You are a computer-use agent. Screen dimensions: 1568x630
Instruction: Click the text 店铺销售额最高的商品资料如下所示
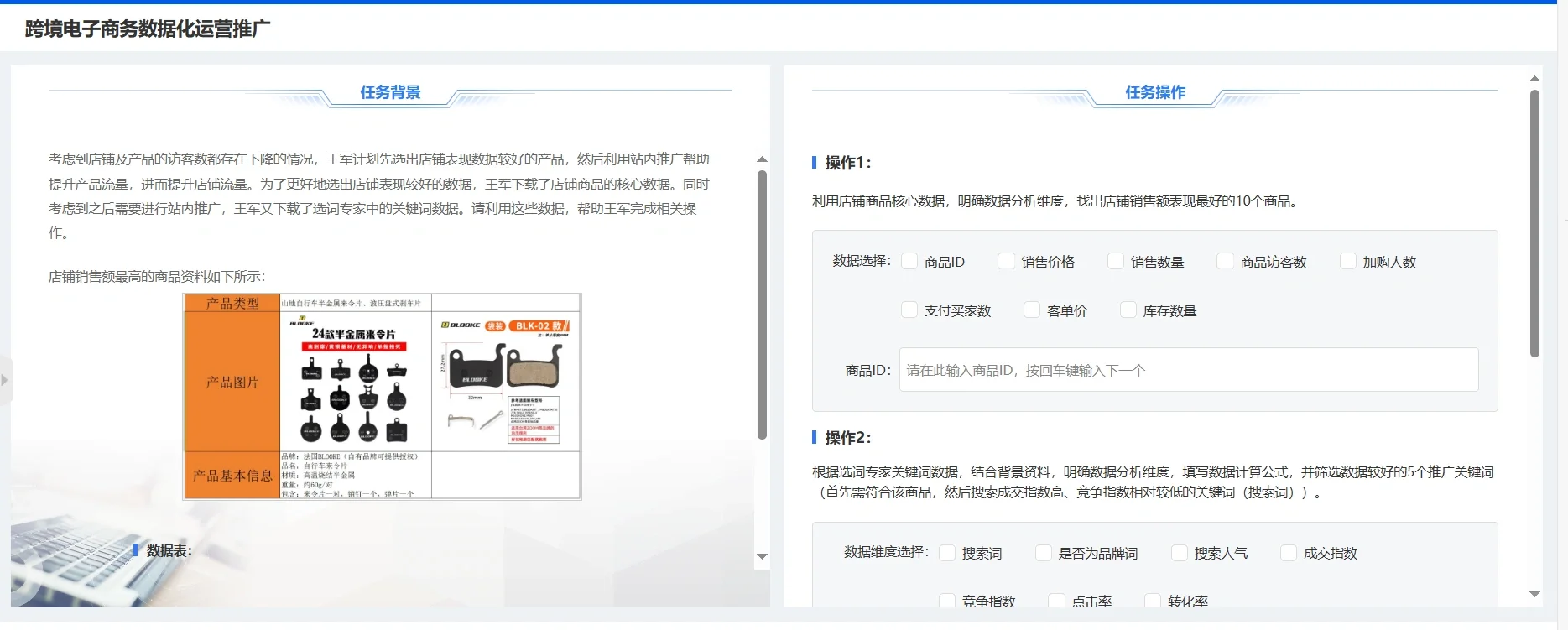157,277
